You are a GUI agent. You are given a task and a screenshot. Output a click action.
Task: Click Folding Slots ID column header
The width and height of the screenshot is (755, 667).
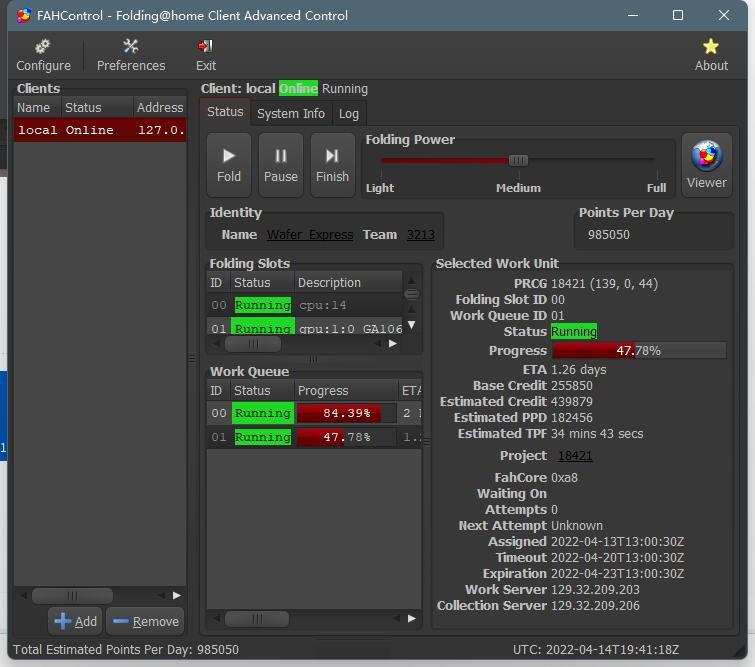218,283
